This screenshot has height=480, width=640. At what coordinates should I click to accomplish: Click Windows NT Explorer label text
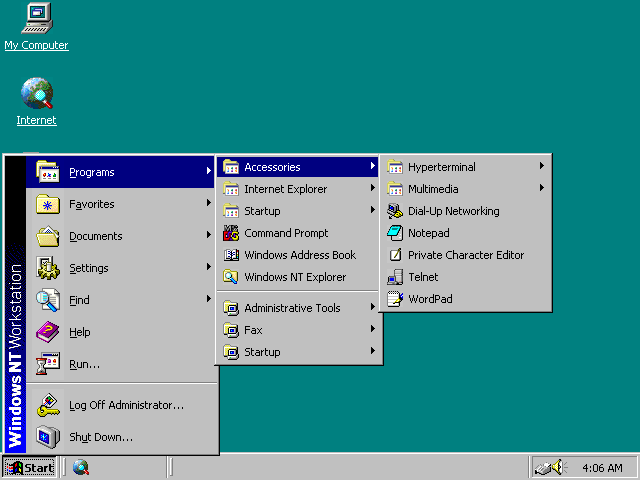[295, 277]
